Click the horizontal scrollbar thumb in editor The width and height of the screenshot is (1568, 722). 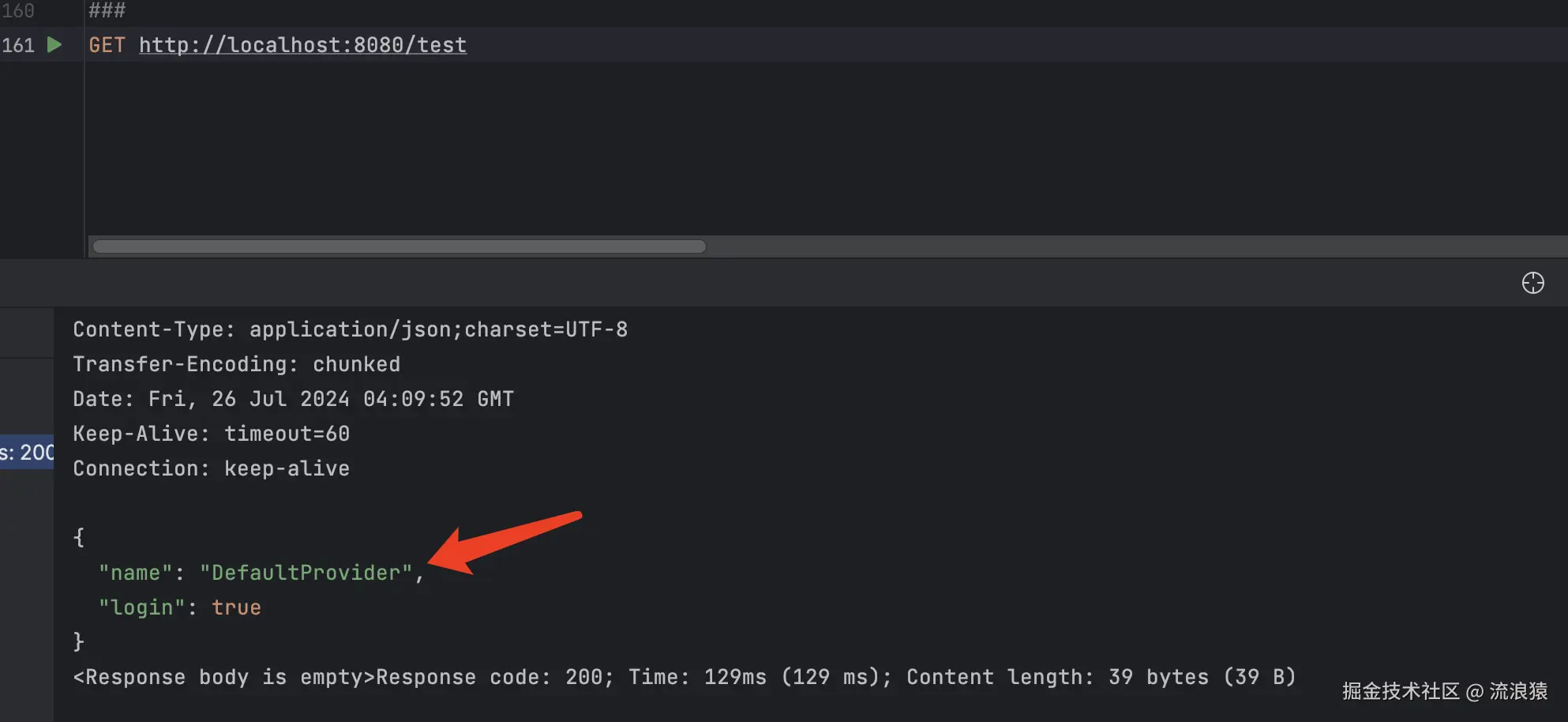click(400, 246)
